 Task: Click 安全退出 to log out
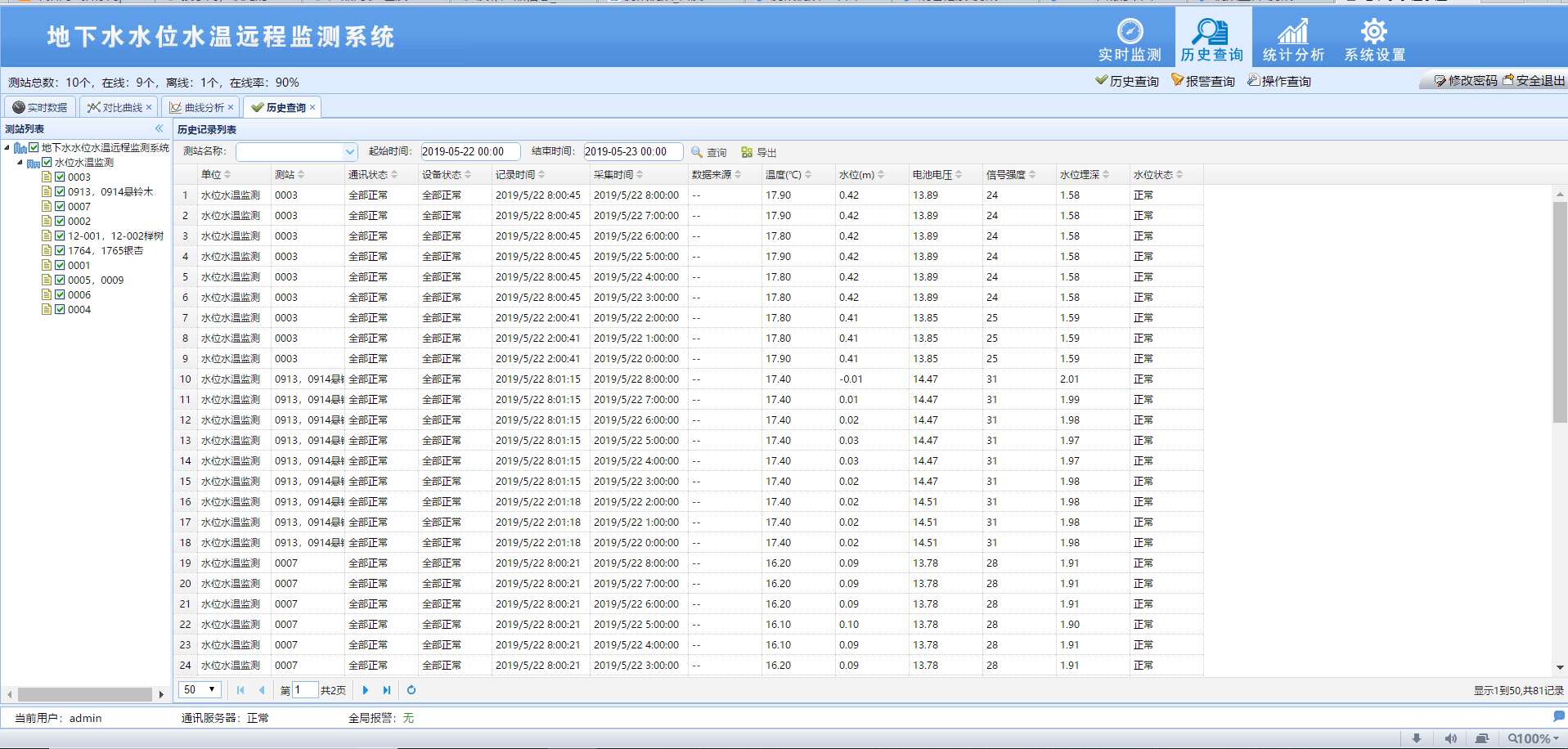1534,81
